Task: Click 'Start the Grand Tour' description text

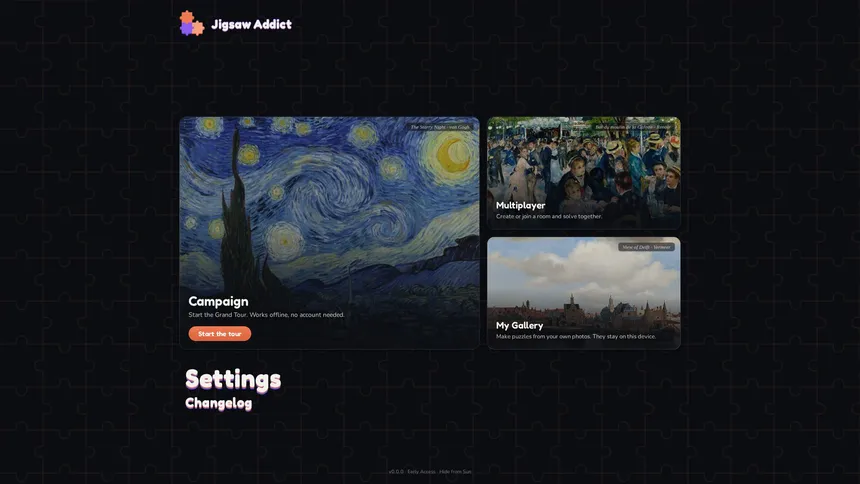Action: 267,315
